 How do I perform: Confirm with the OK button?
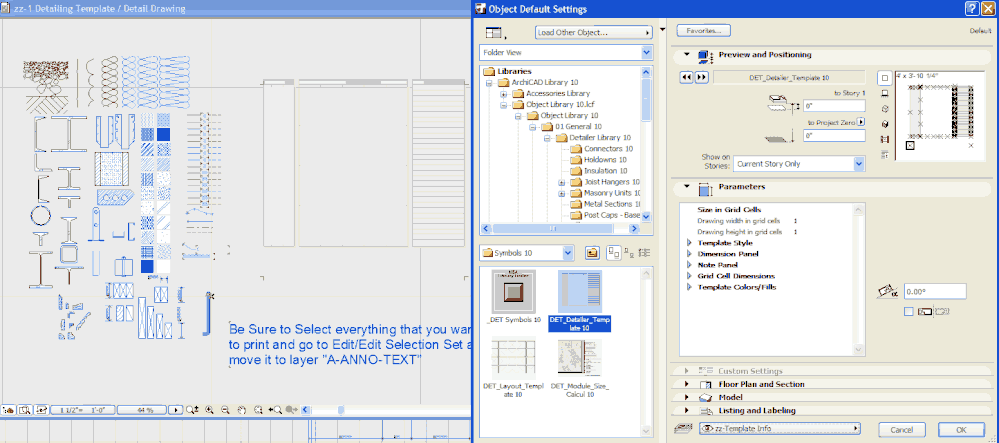[x=961, y=430]
